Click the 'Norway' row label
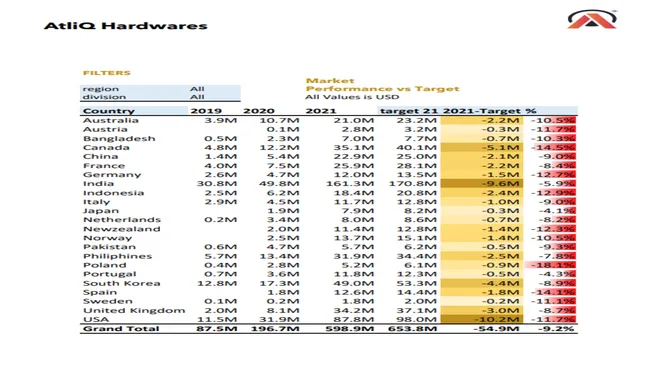Viewport: 650px width, 366px height. (107, 238)
